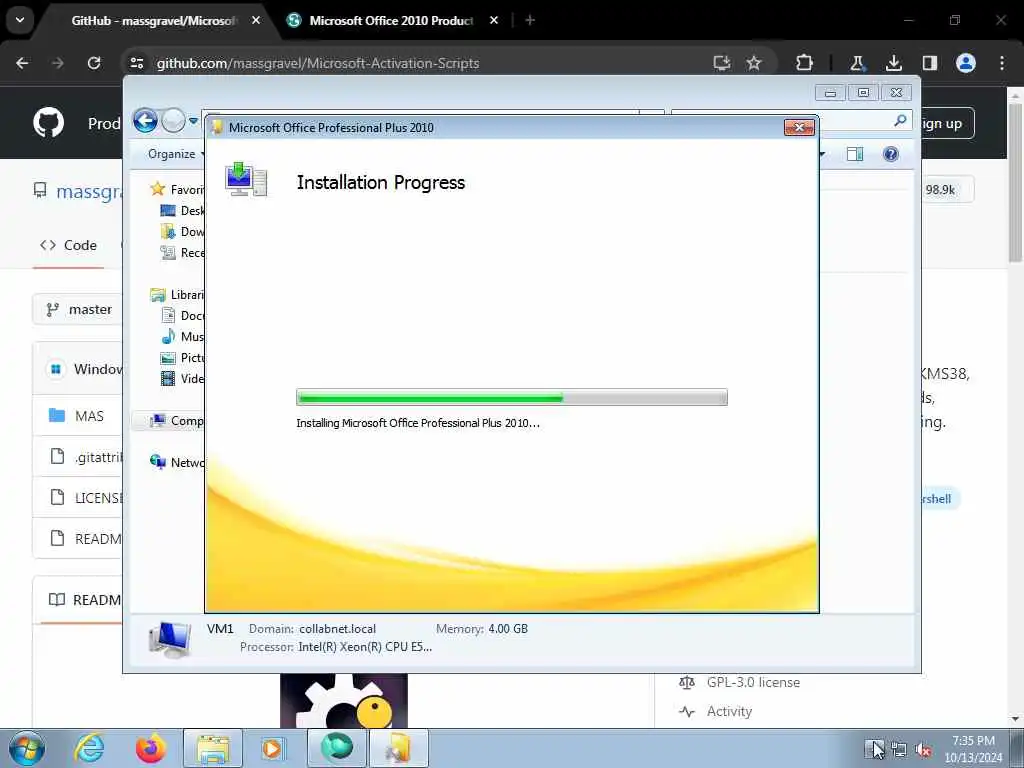Click install app icon in address bar

pyautogui.click(x=721, y=63)
